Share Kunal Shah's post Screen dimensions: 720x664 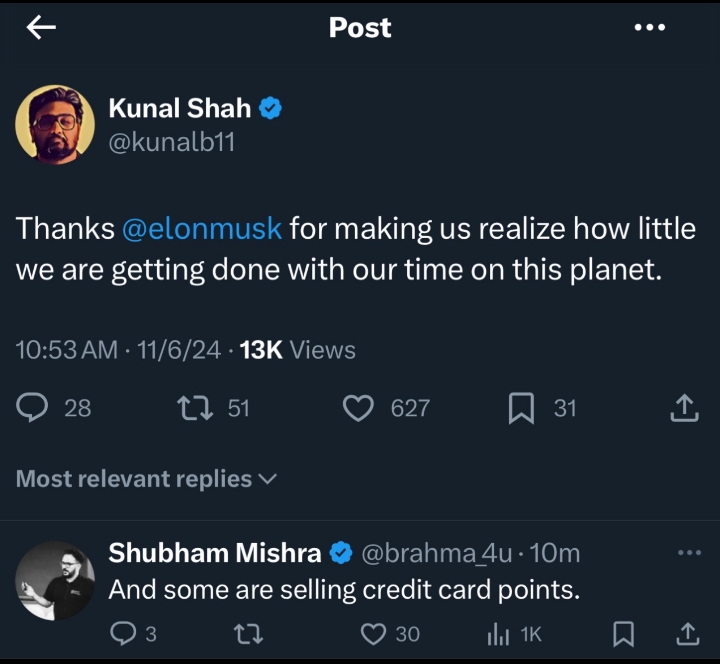pyautogui.click(x=684, y=408)
